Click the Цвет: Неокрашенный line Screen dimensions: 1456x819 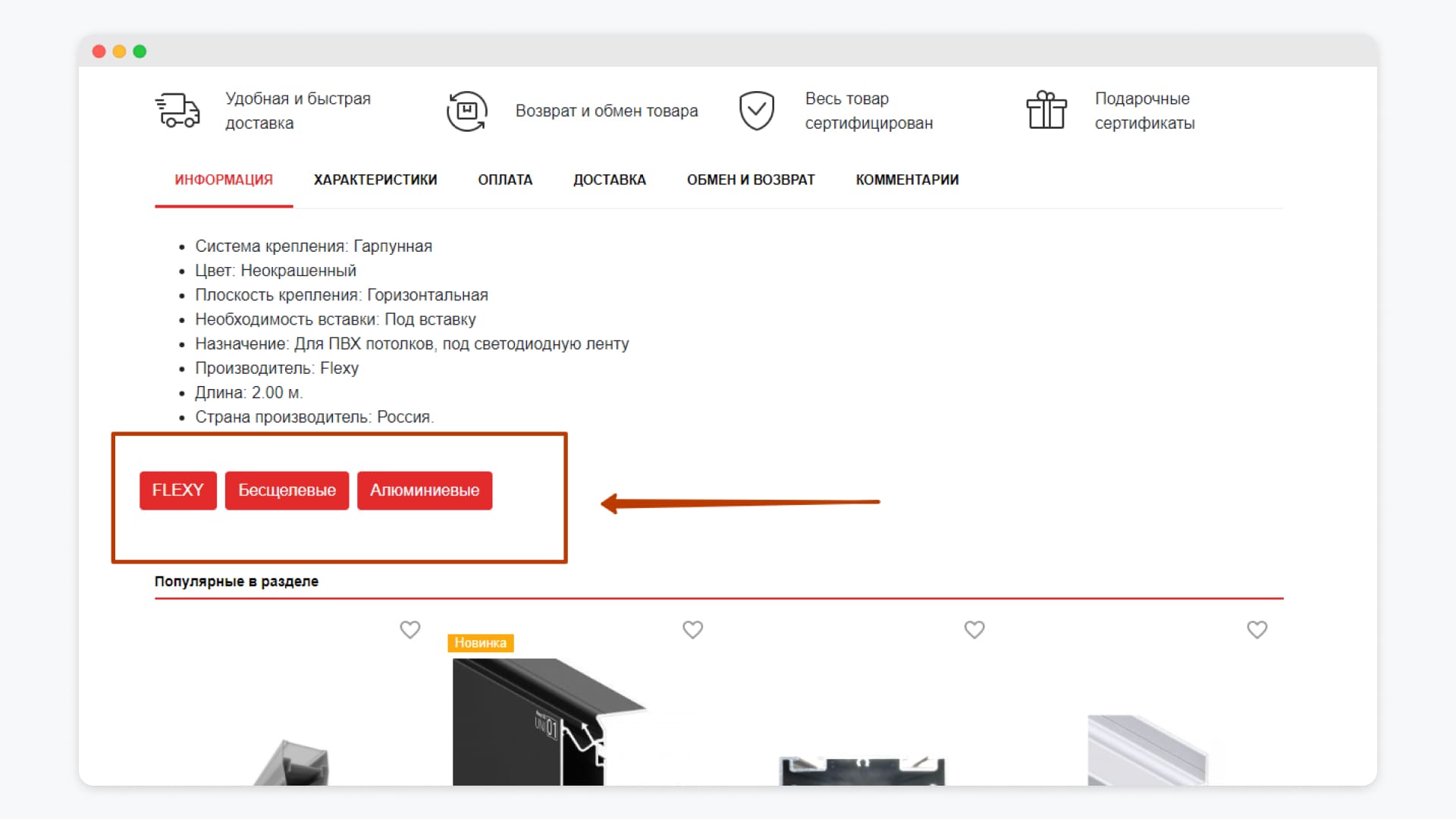pos(275,271)
